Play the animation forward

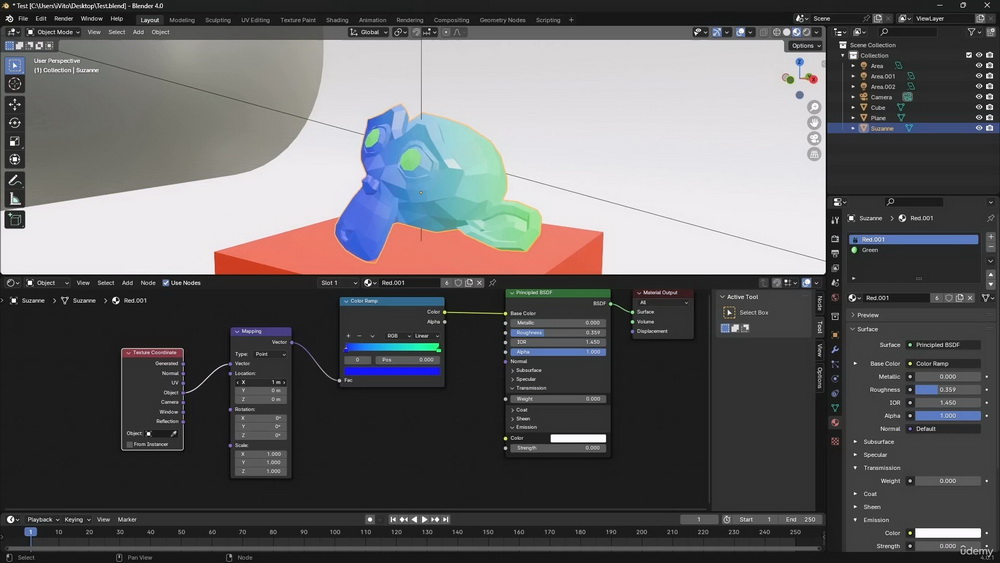[x=425, y=520]
